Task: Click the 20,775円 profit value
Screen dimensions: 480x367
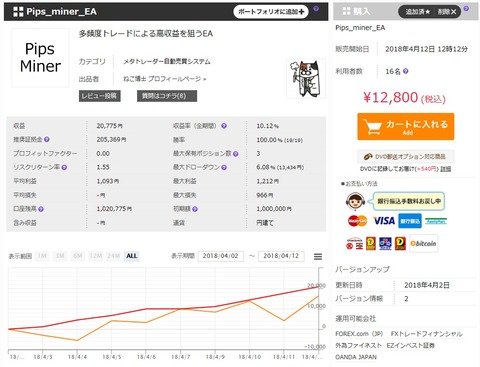Action: click(x=110, y=126)
